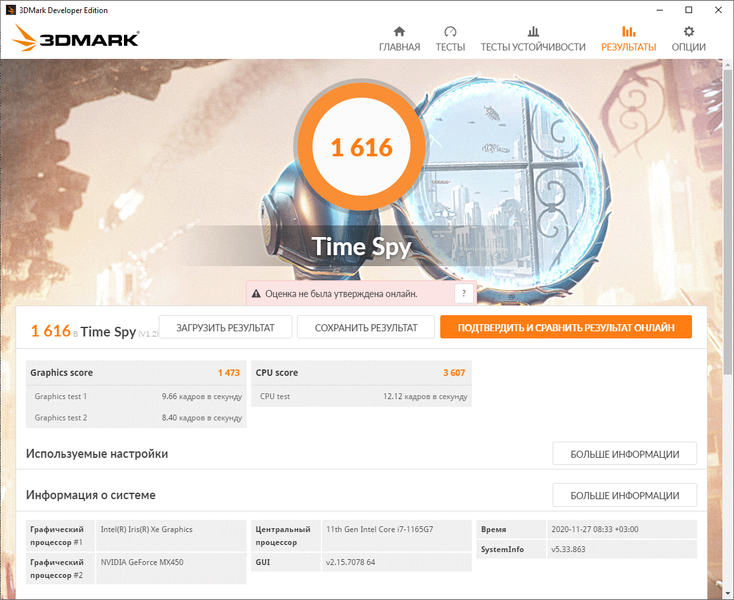734x600 pixels.
Task: Click the 3DMark title bar app icon
Action: (10, 10)
